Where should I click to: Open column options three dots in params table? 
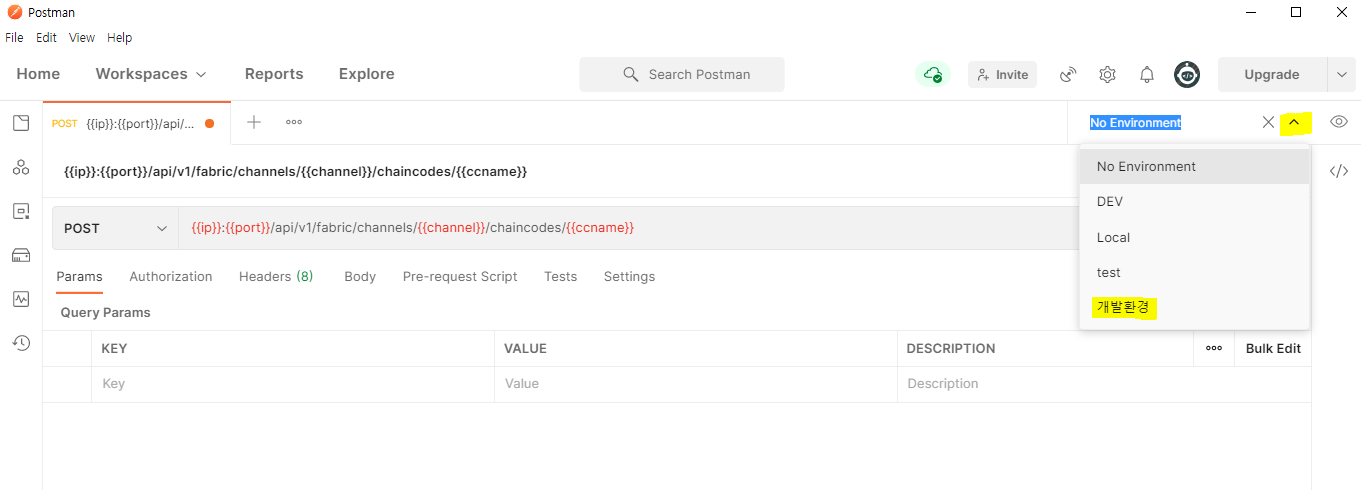[1214, 348]
